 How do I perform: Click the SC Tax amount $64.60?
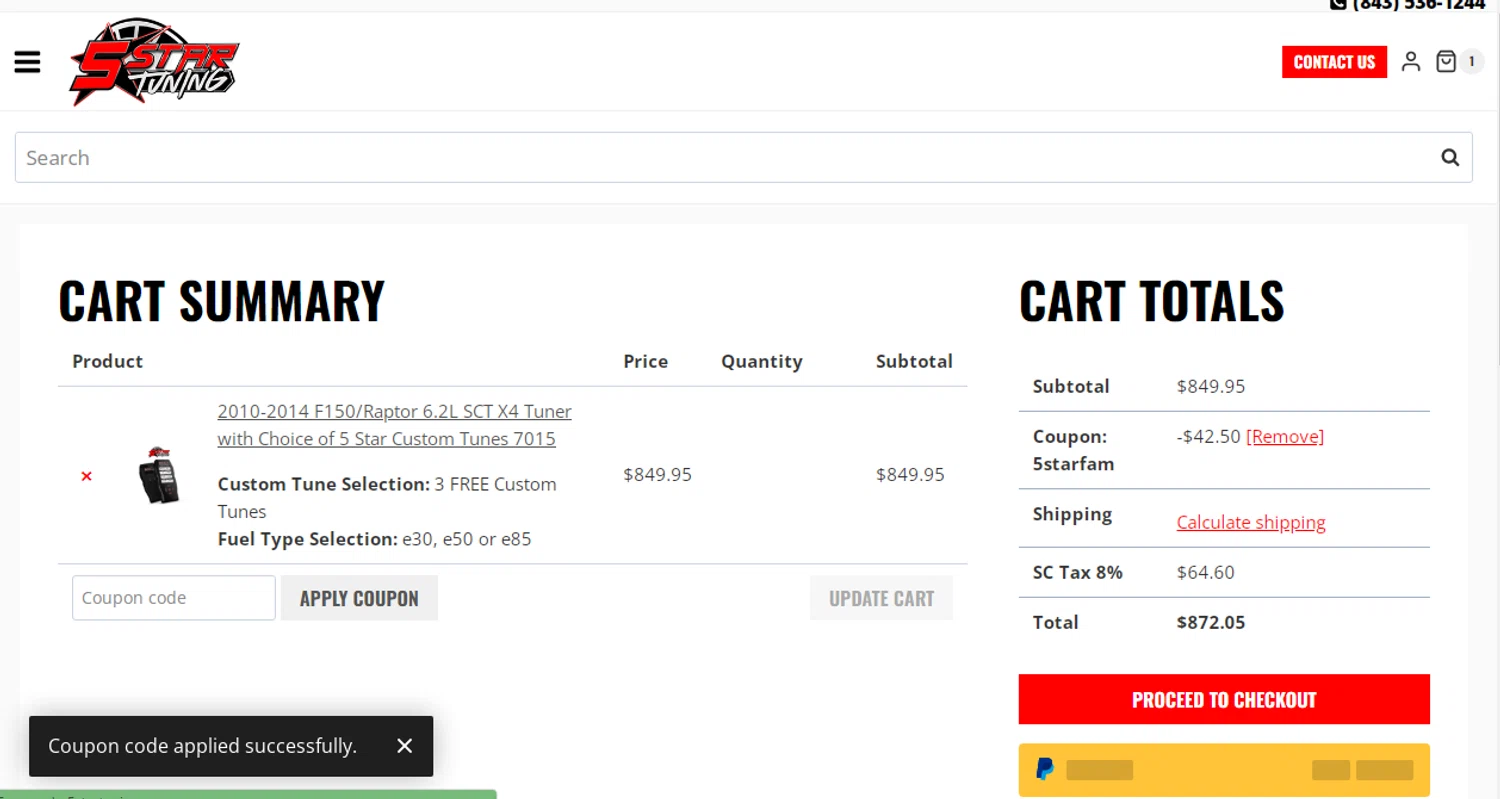1206,572
